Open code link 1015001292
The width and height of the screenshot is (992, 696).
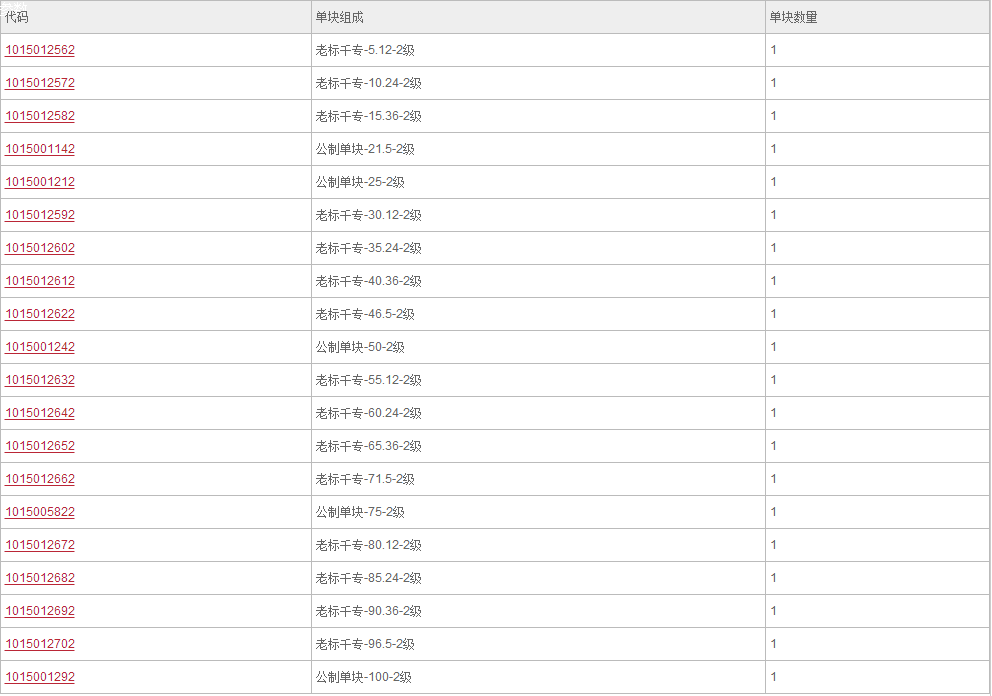pos(40,677)
